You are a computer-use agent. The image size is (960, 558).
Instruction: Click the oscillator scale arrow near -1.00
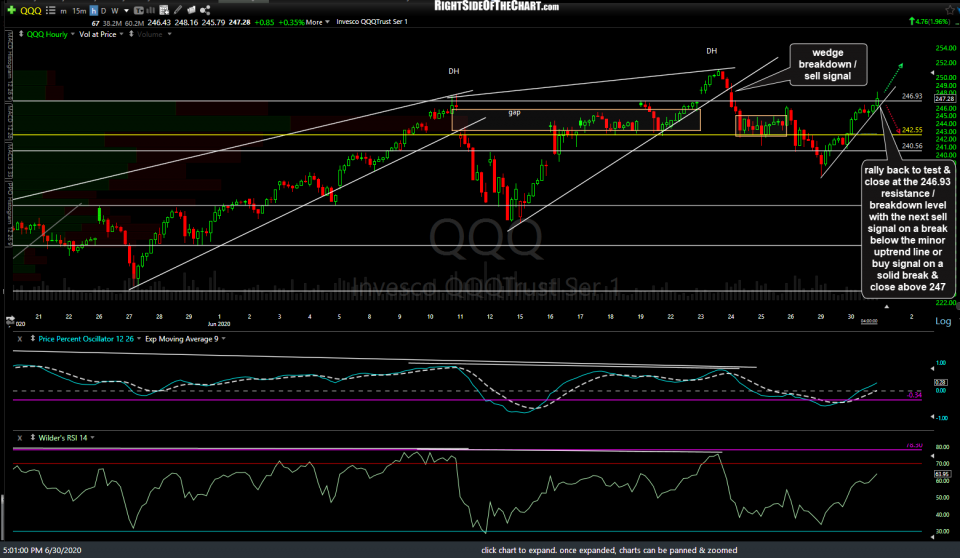932,417
